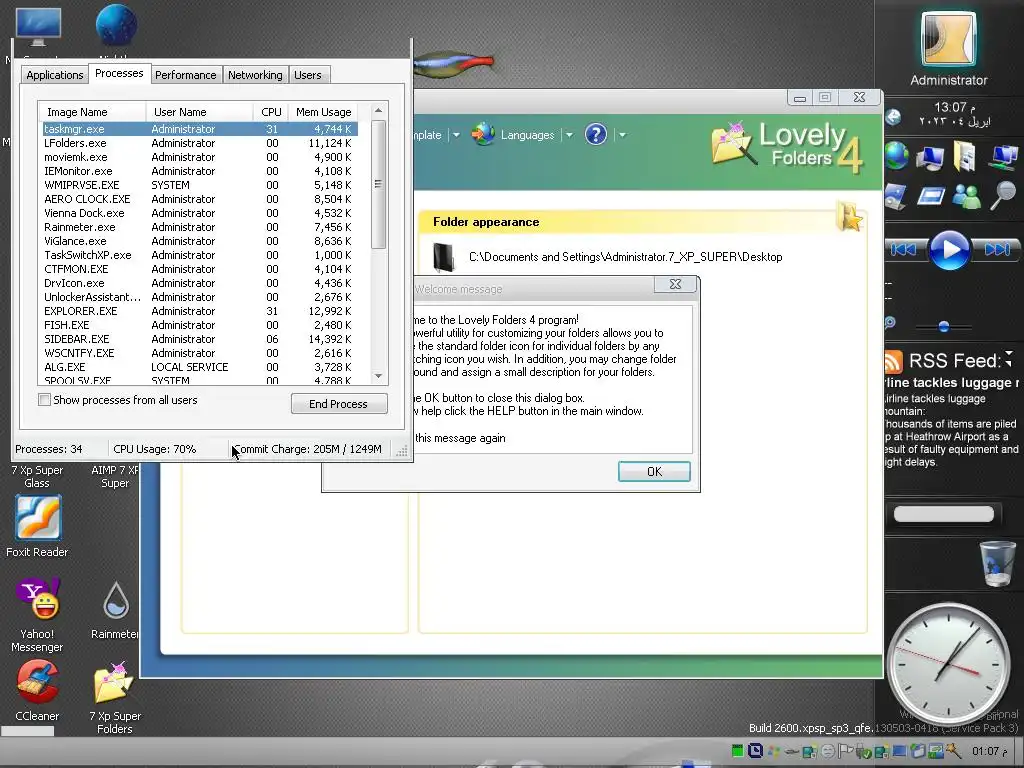This screenshot has width=1024, height=768.
Task: Open the 7 Xp Super Folders shortcut
Action: (114, 682)
